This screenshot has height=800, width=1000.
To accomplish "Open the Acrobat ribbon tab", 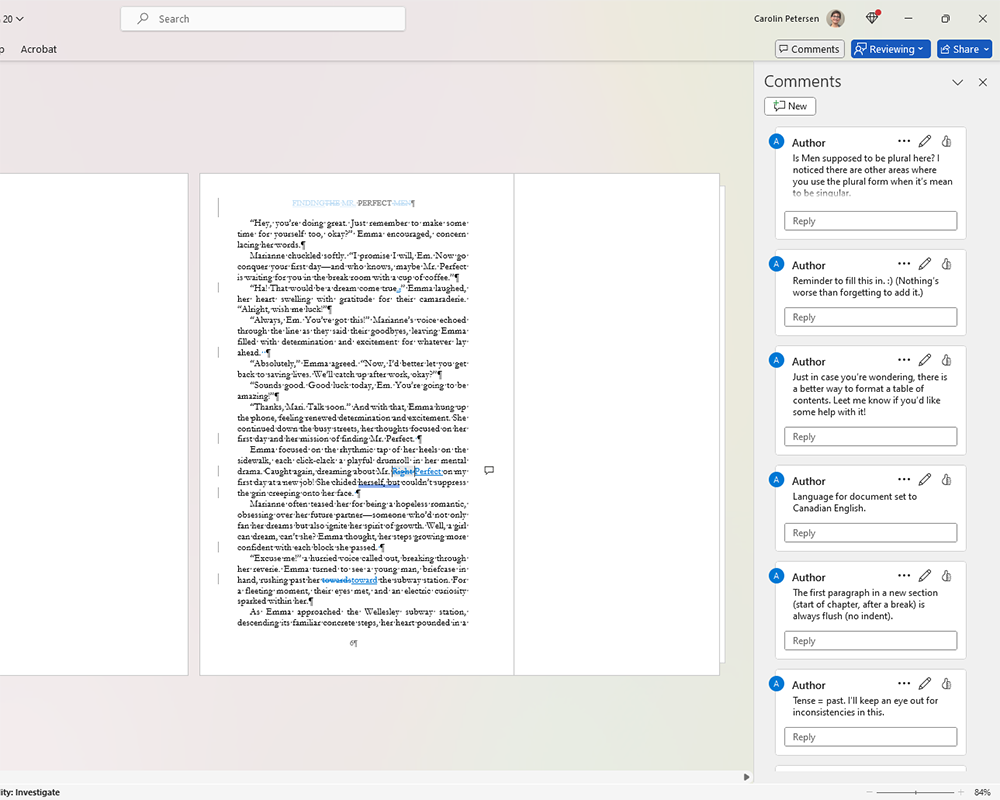I will (x=38, y=49).
